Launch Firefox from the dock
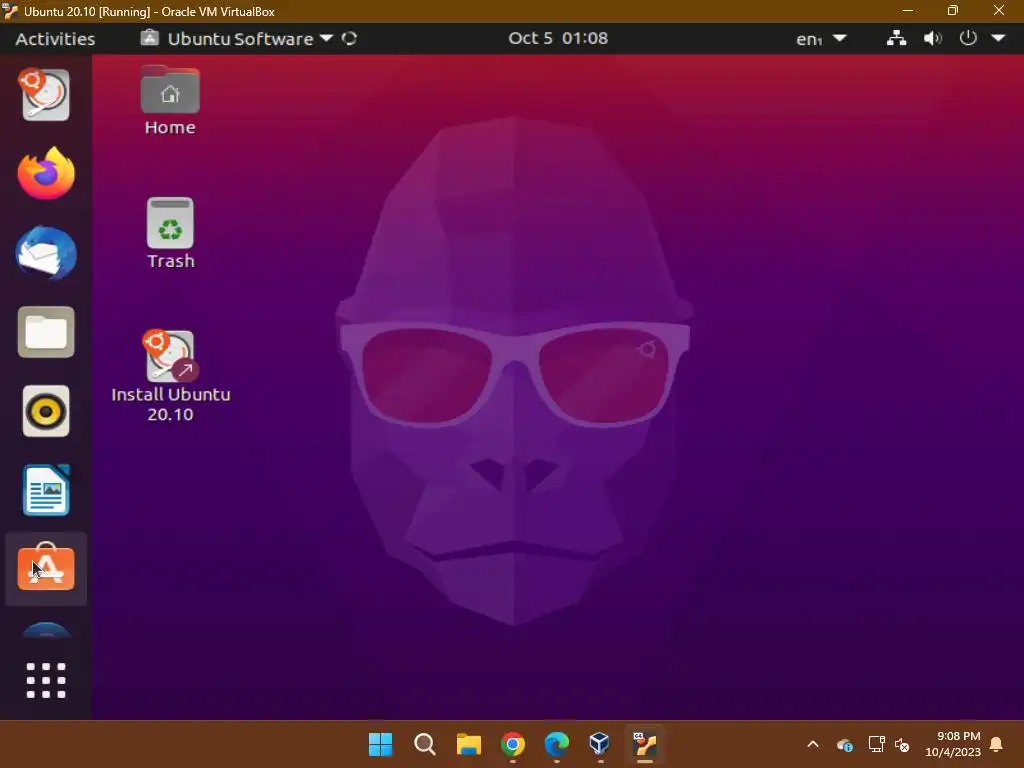 tap(46, 174)
